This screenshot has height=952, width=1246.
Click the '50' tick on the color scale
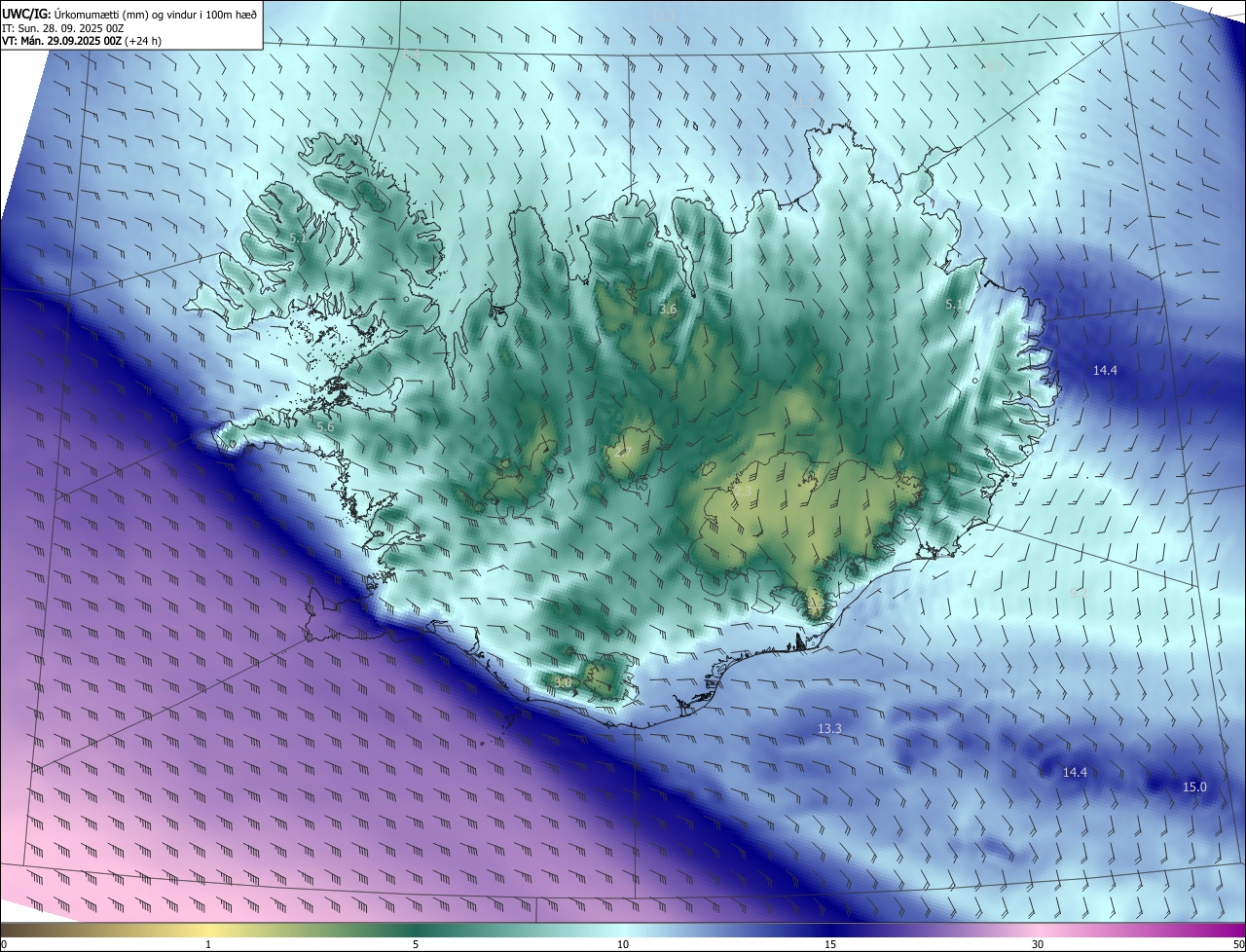(1238, 944)
